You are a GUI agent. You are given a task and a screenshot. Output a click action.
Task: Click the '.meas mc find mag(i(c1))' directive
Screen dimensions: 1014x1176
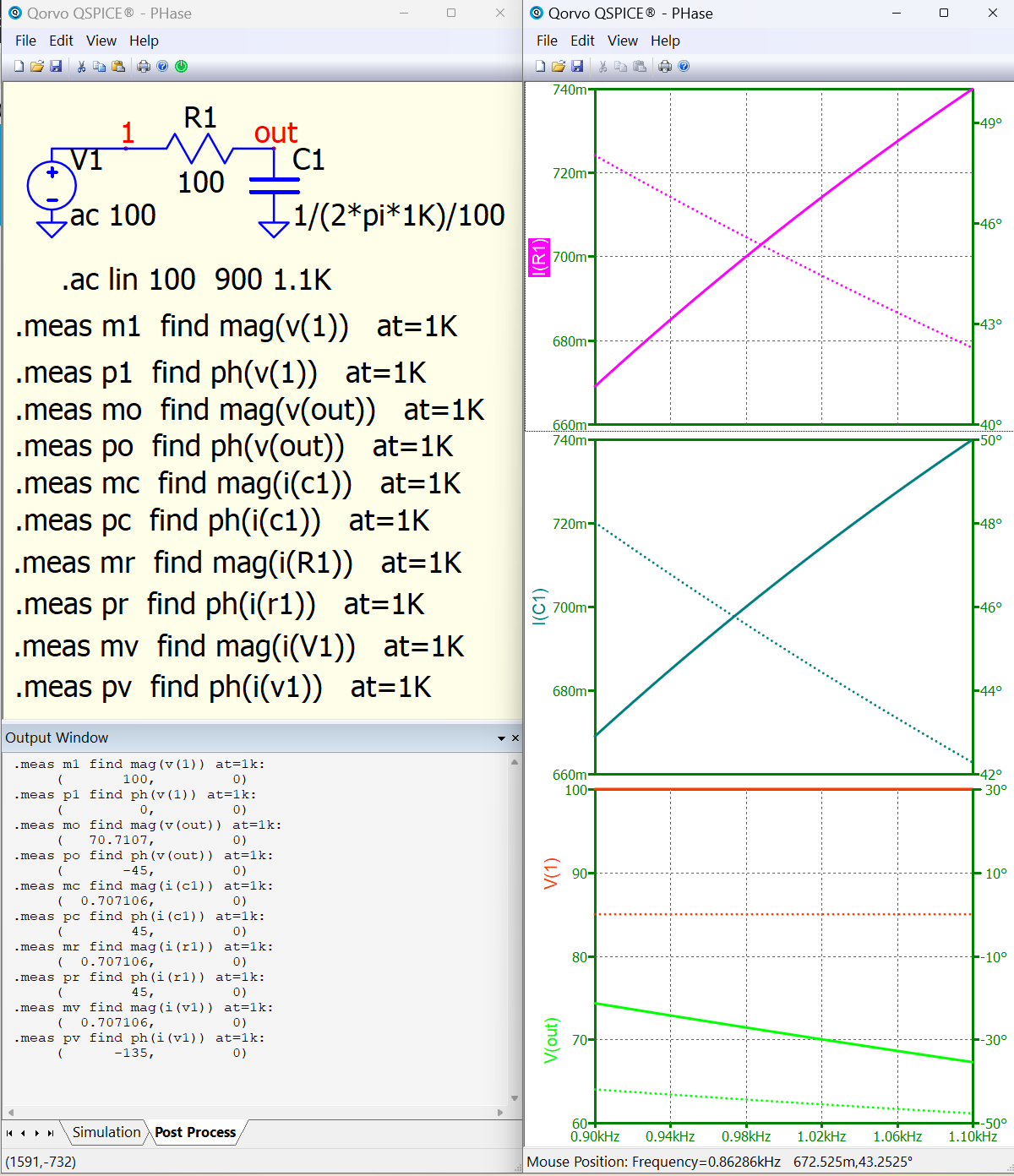pyautogui.click(x=237, y=483)
